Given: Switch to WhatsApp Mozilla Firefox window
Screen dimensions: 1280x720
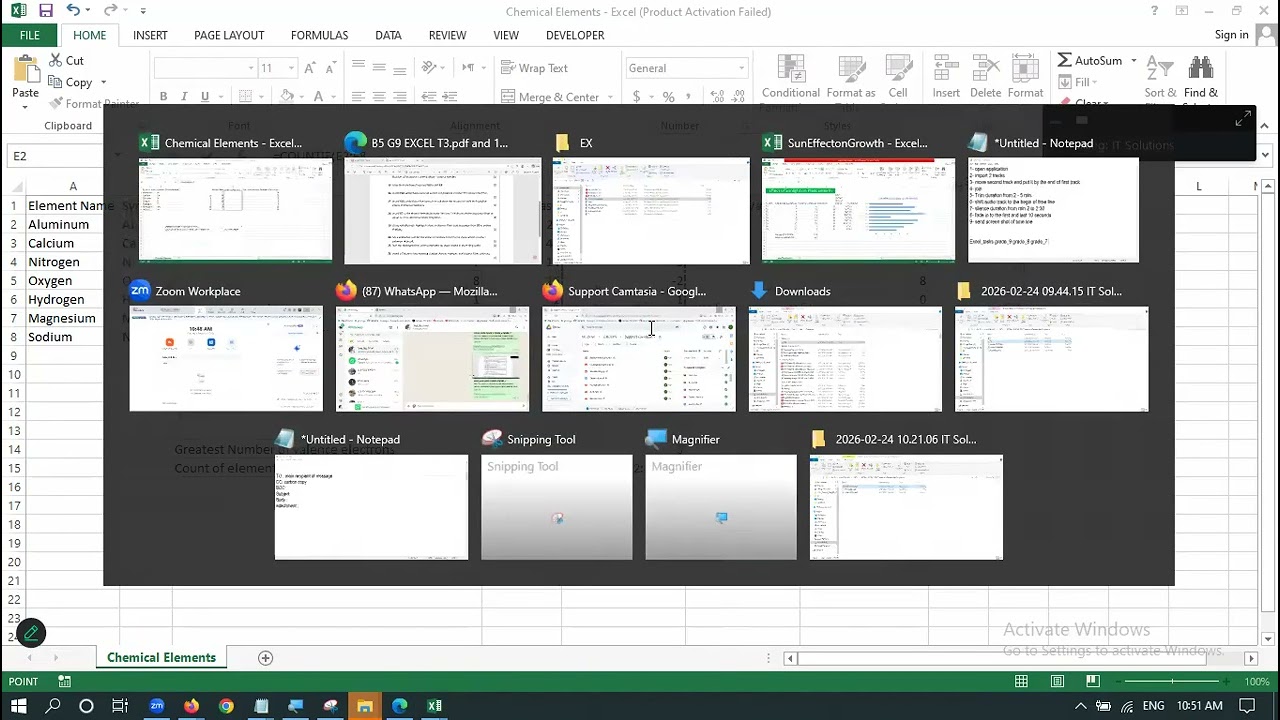Looking at the screenshot, I should pyautogui.click(x=432, y=359).
